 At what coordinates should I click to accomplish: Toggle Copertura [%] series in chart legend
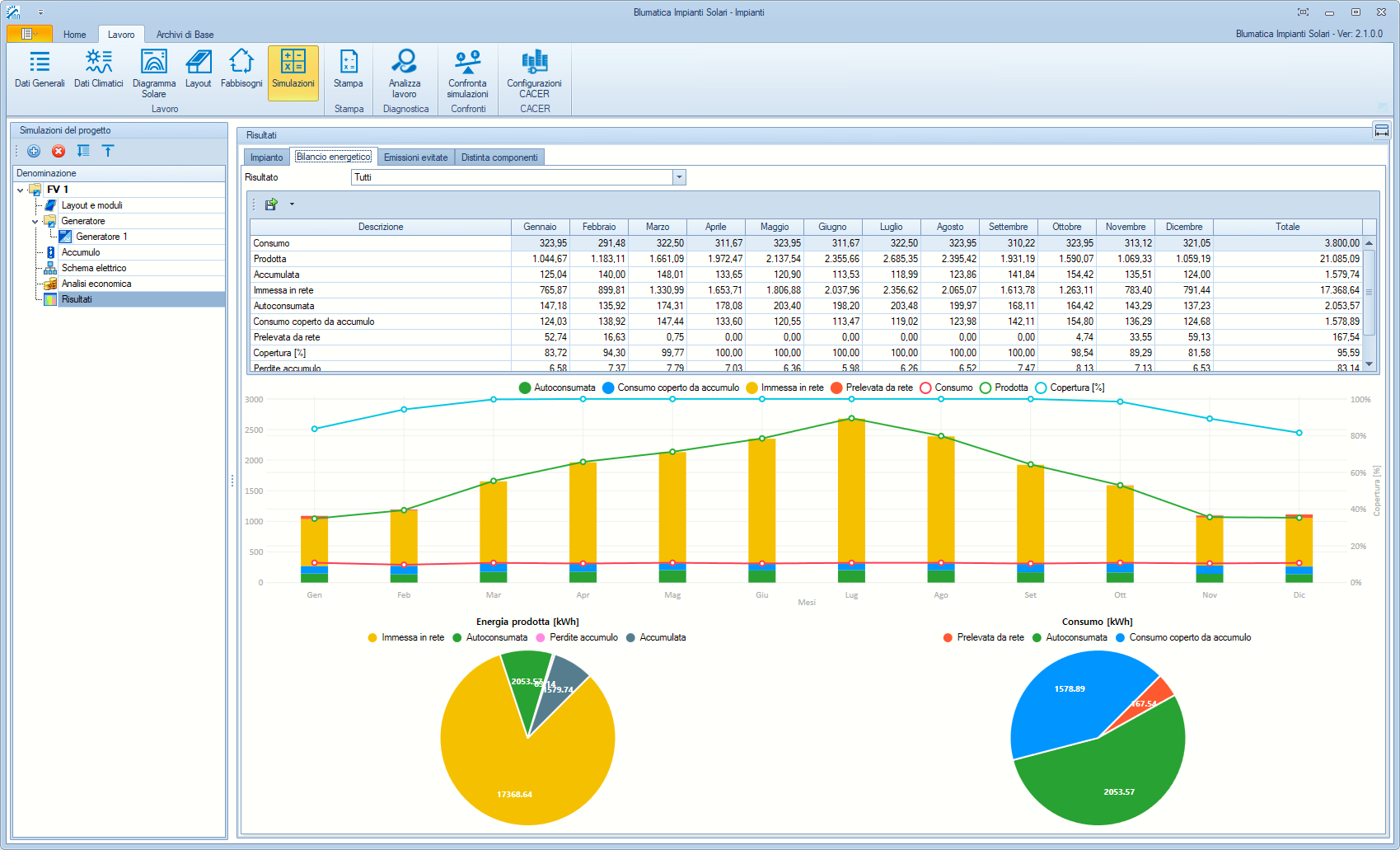point(1069,387)
